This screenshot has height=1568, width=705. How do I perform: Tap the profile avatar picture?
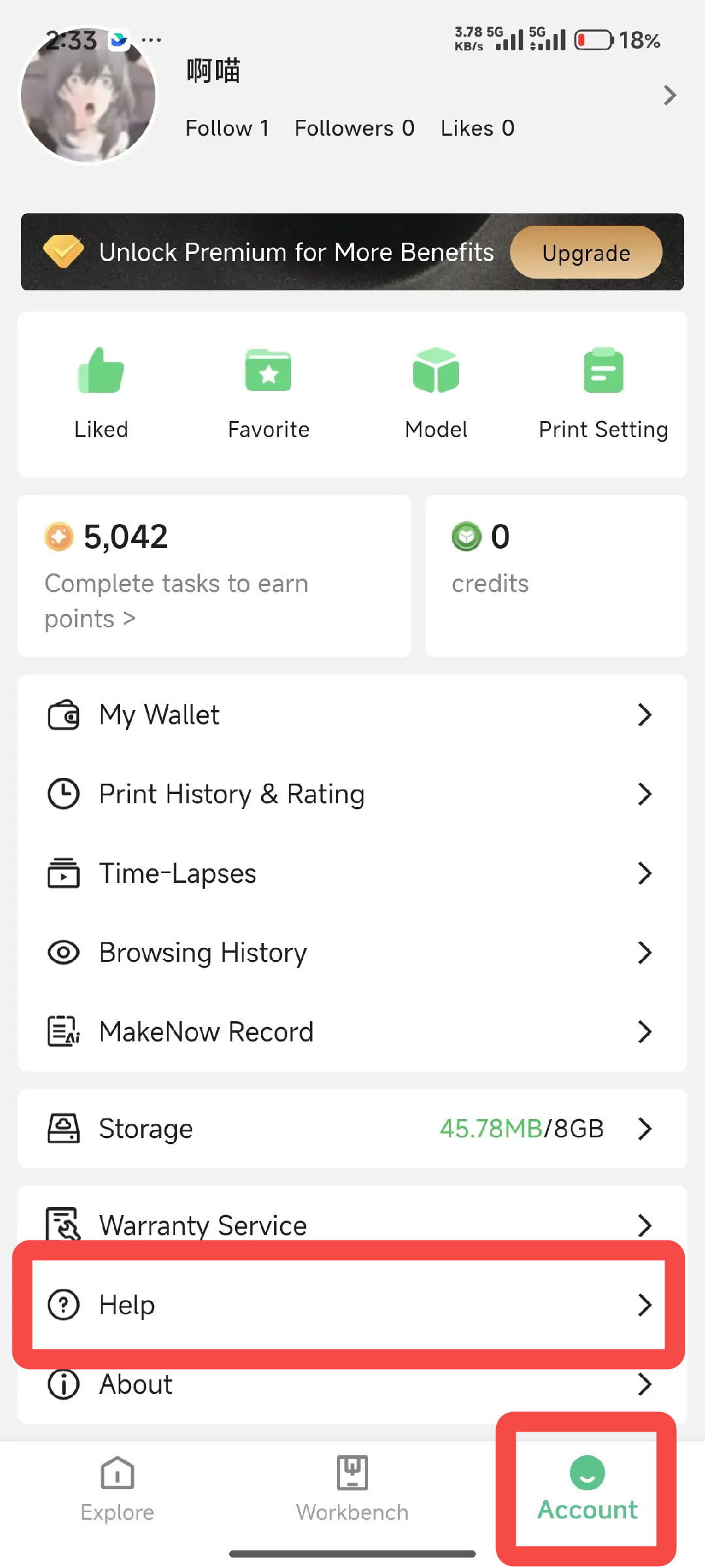coord(89,95)
